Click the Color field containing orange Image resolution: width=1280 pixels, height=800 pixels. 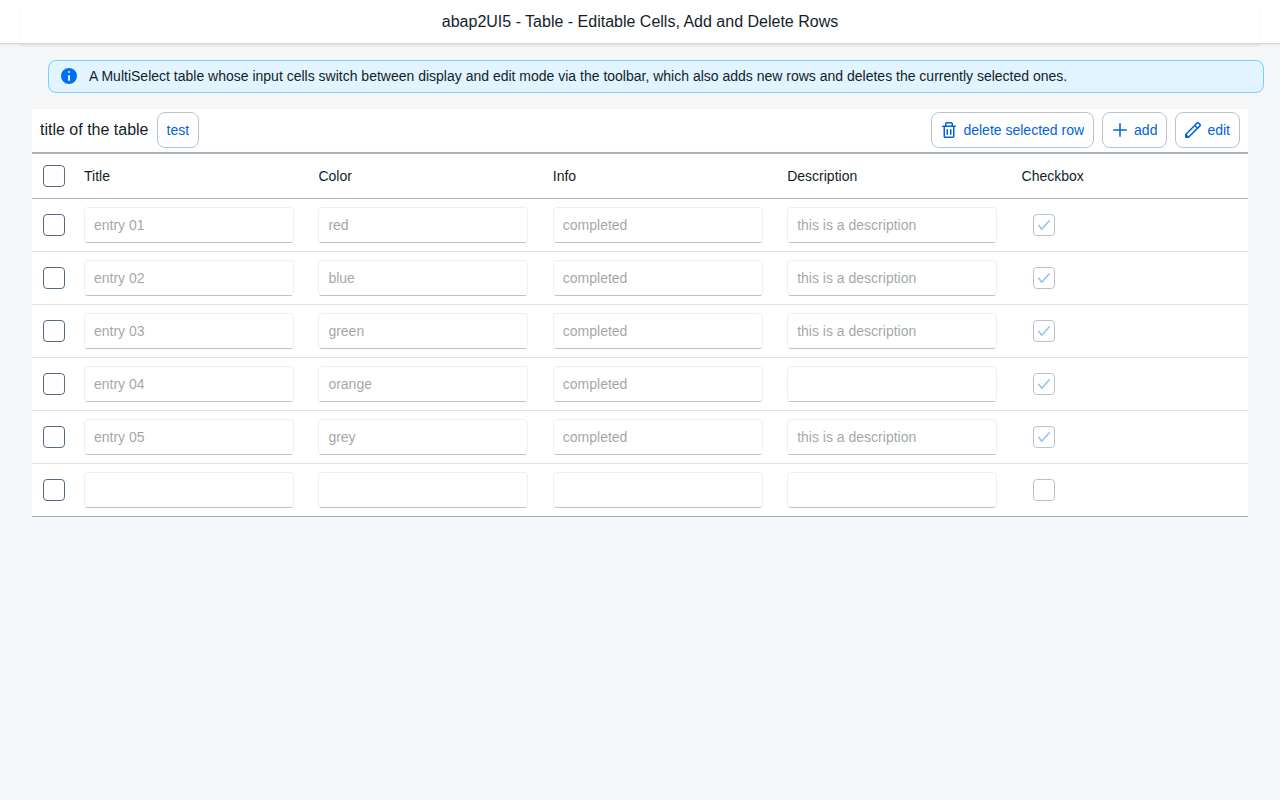coord(423,384)
